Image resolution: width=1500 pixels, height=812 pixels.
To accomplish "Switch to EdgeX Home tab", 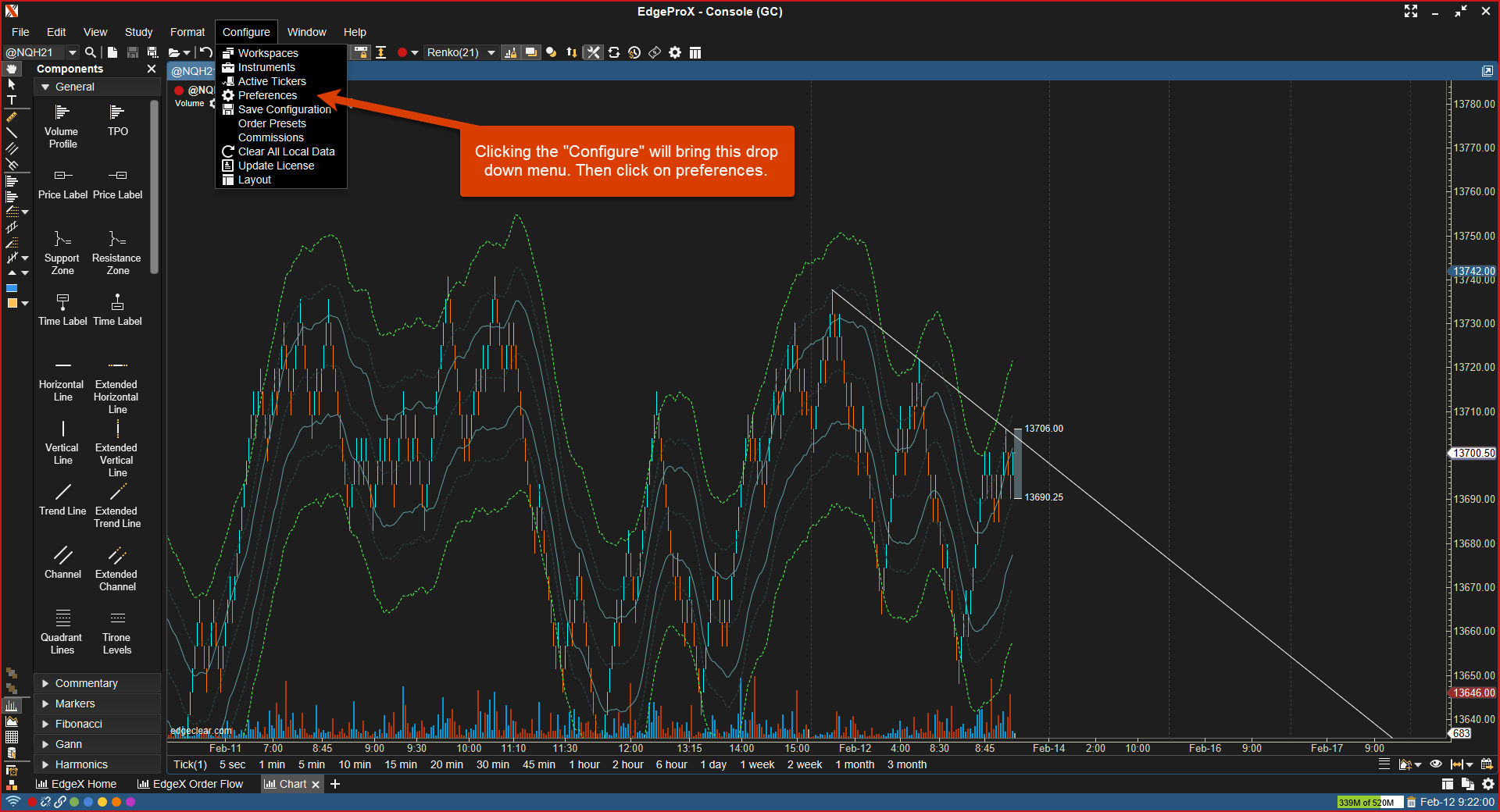I will coord(77,784).
